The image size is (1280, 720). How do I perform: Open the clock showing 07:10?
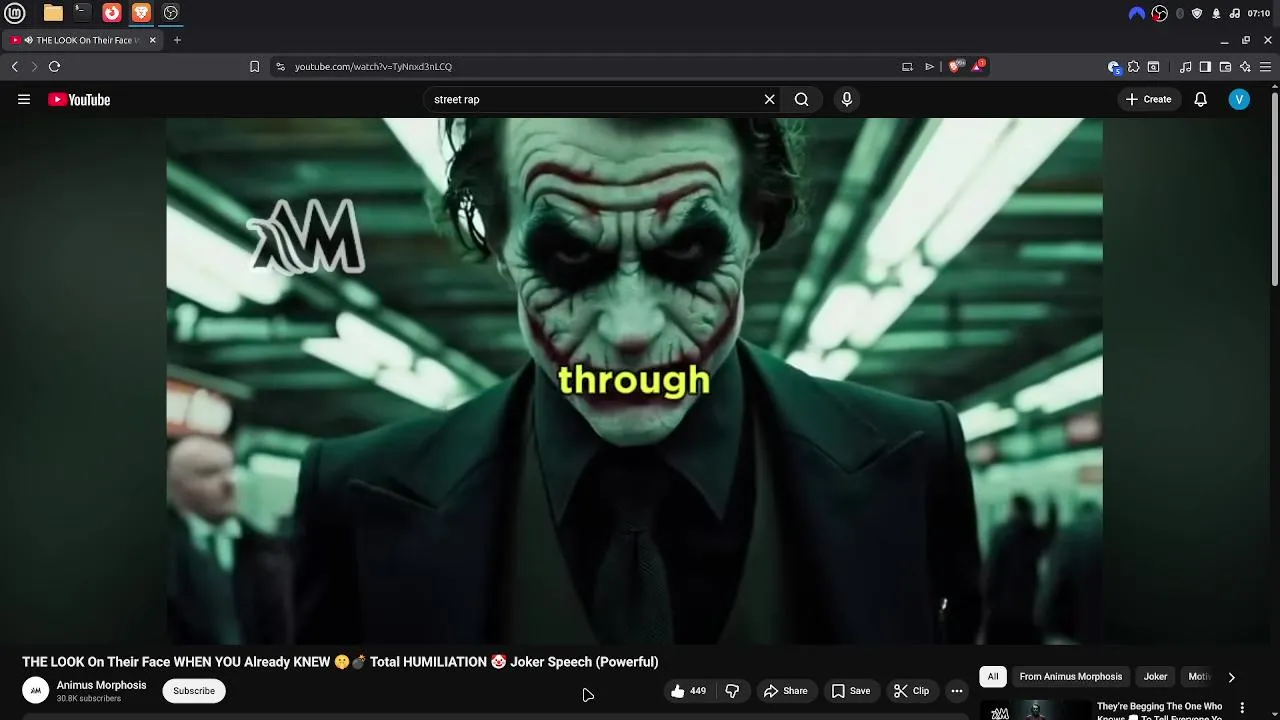tap(1260, 13)
